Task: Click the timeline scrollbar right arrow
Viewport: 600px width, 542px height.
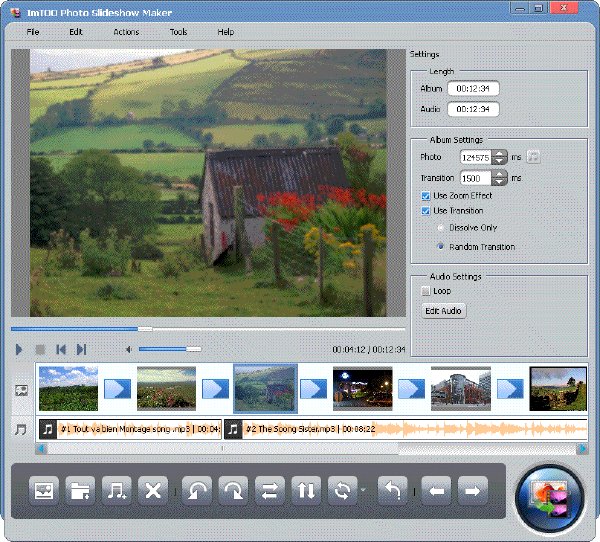Action: point(582,449)
